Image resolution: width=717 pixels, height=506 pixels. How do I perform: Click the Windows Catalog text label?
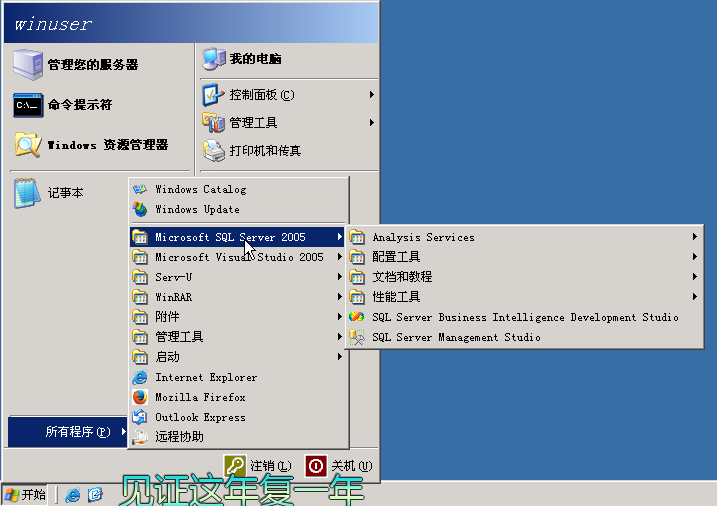(201, 189)
